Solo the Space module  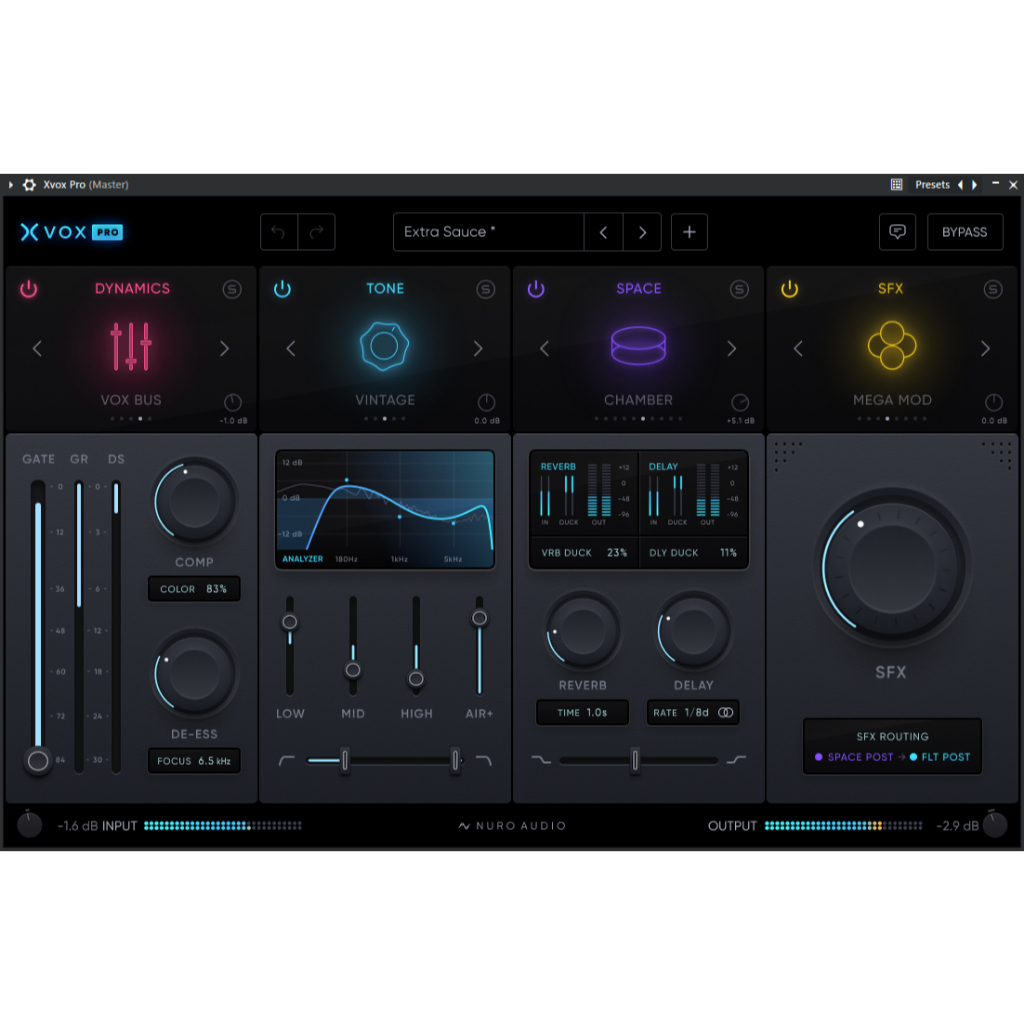point(739,289)
